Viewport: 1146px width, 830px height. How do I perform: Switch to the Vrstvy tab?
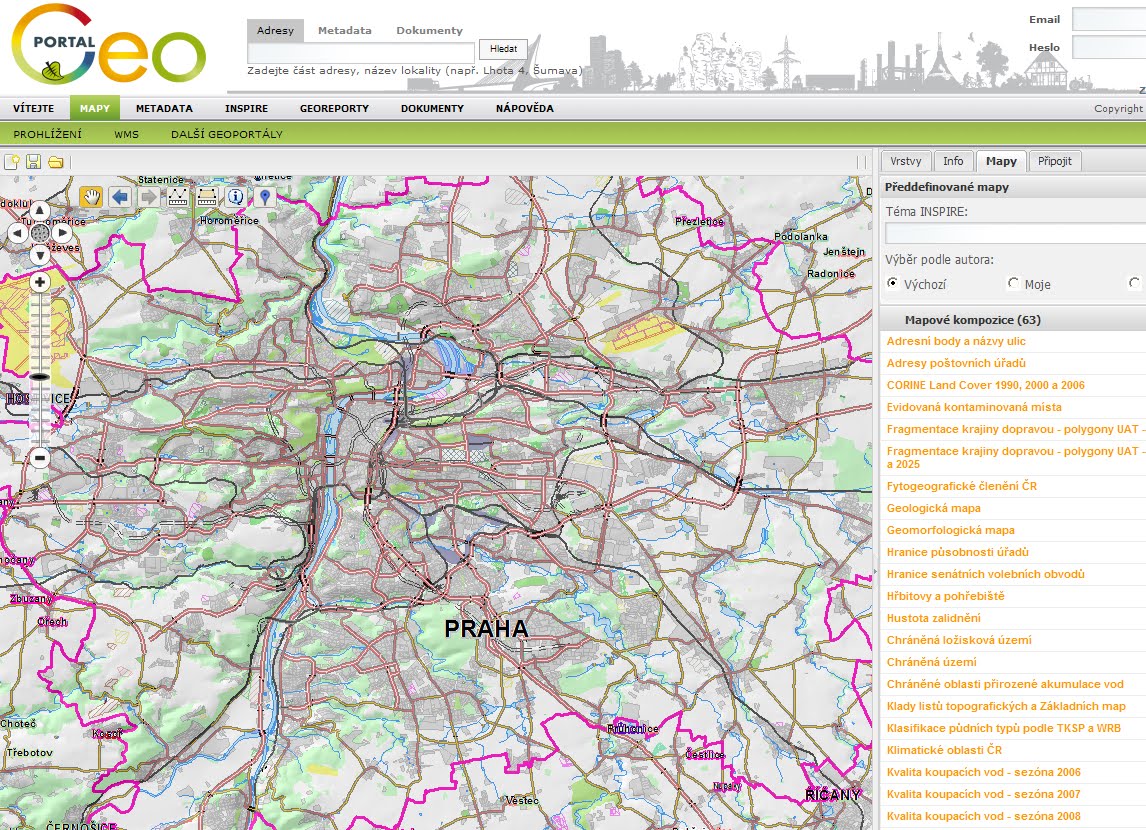[x=906, y=161]
